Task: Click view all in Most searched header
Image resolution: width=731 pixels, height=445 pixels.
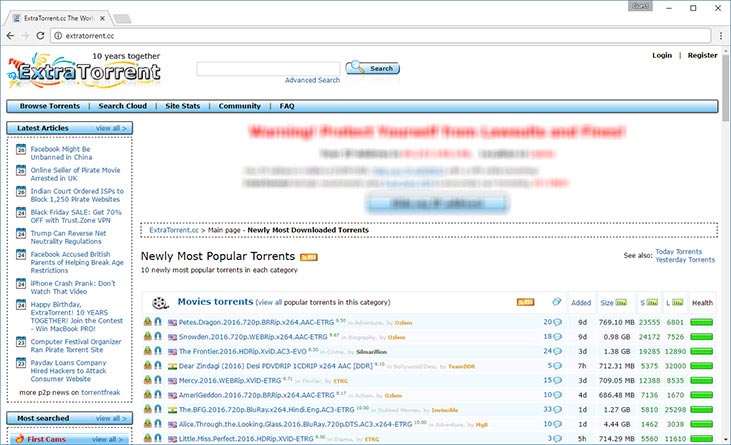Action: pyautogui.click(x=111, y=418)
